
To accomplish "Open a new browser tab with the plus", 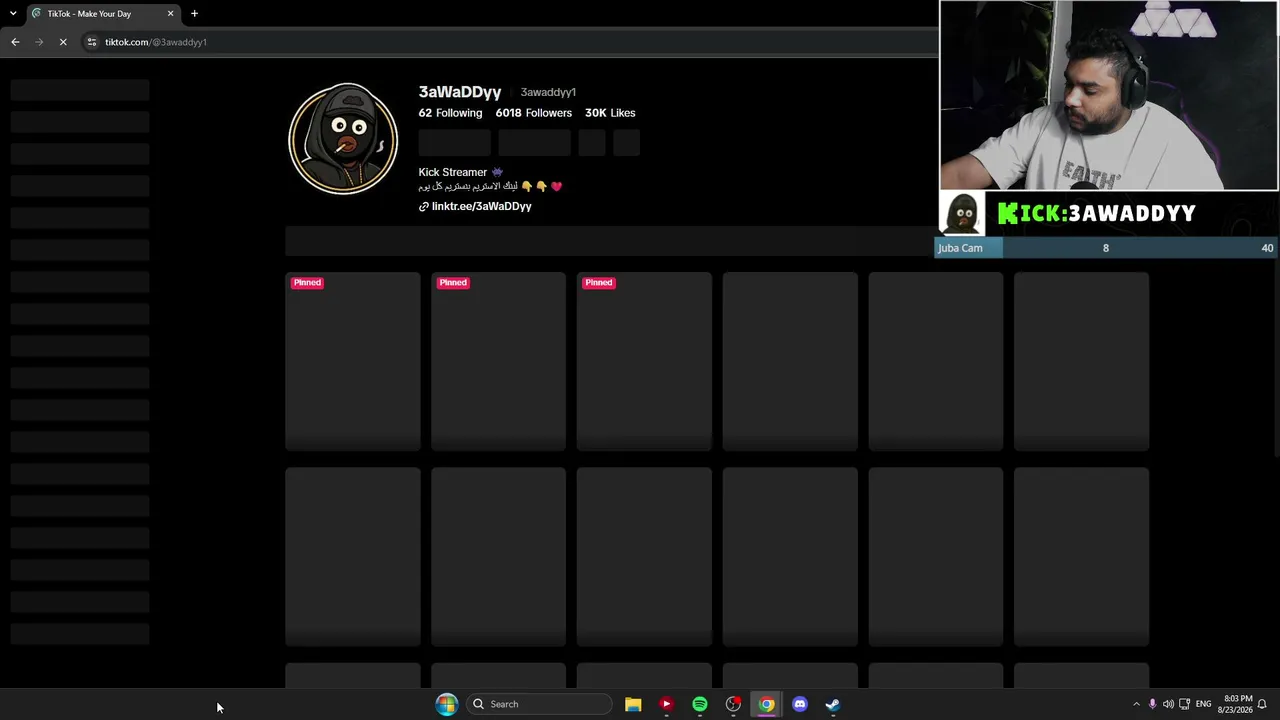I will pos(194,14).
